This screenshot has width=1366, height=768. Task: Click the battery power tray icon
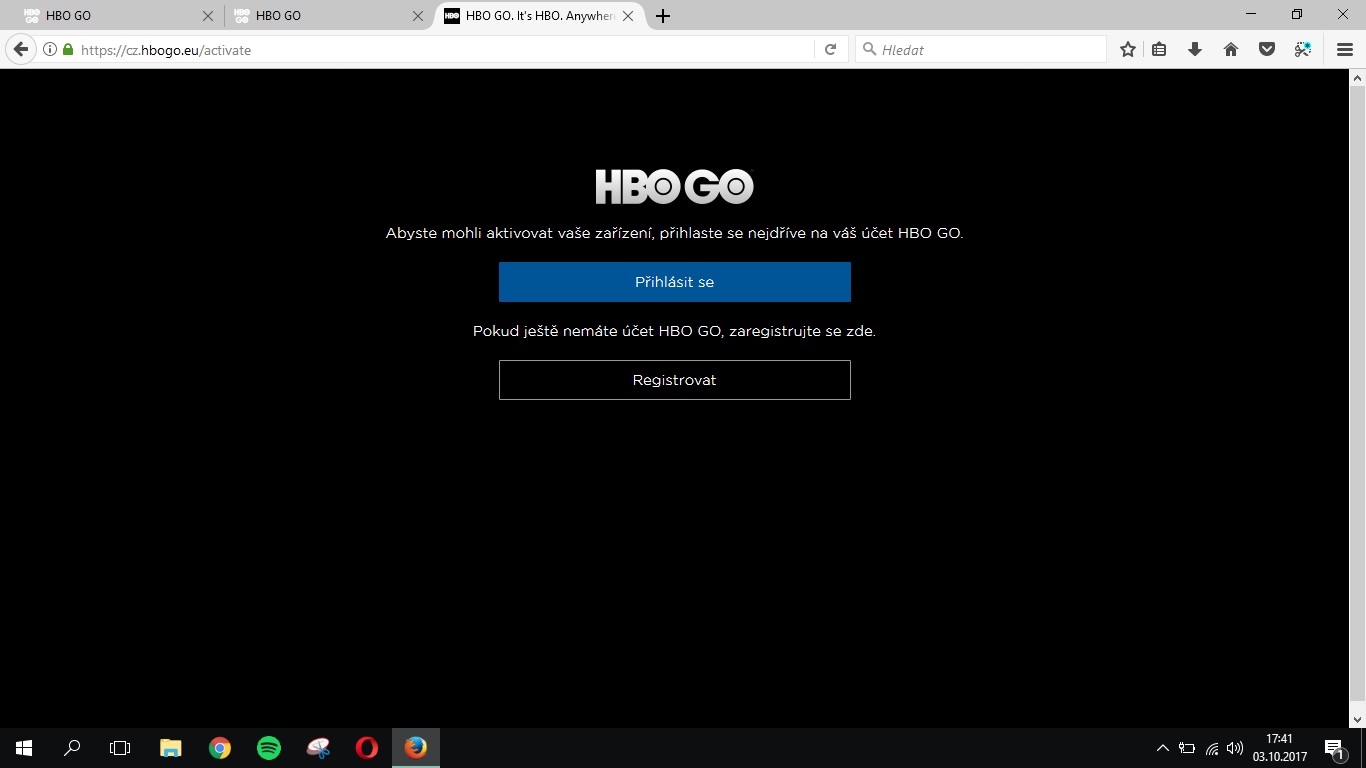click(x=1187, y=748)
